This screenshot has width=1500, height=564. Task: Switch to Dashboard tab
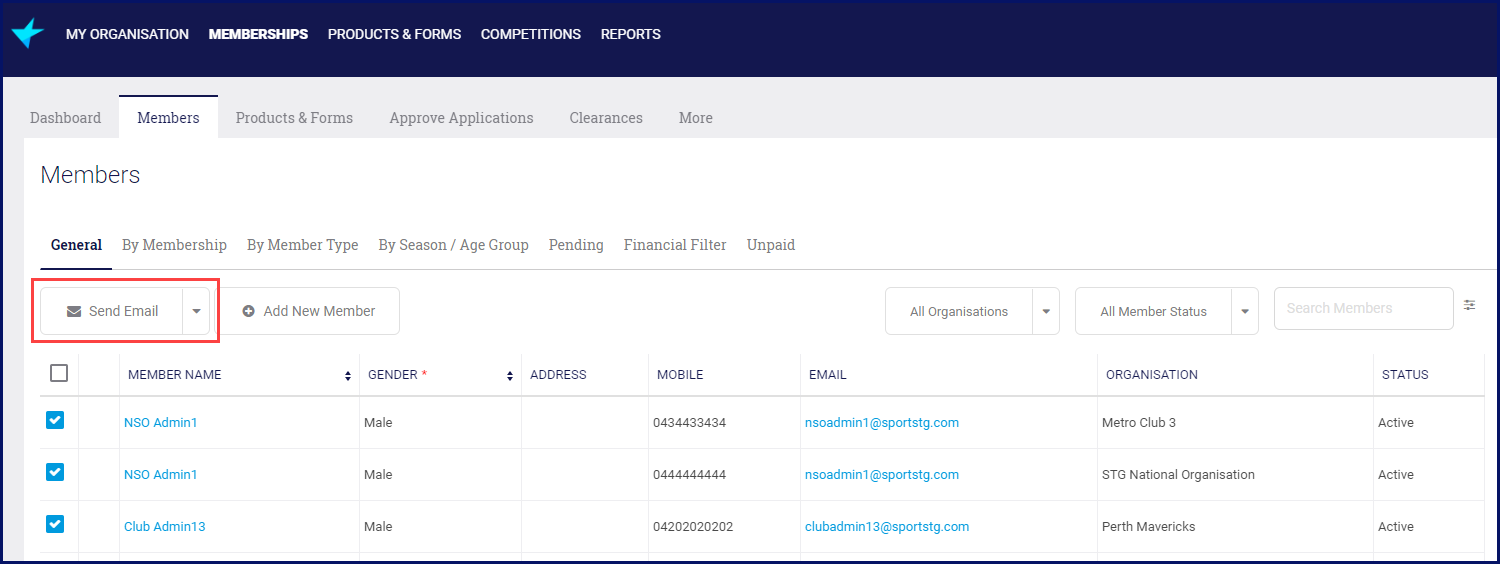(x=66, y=118)
